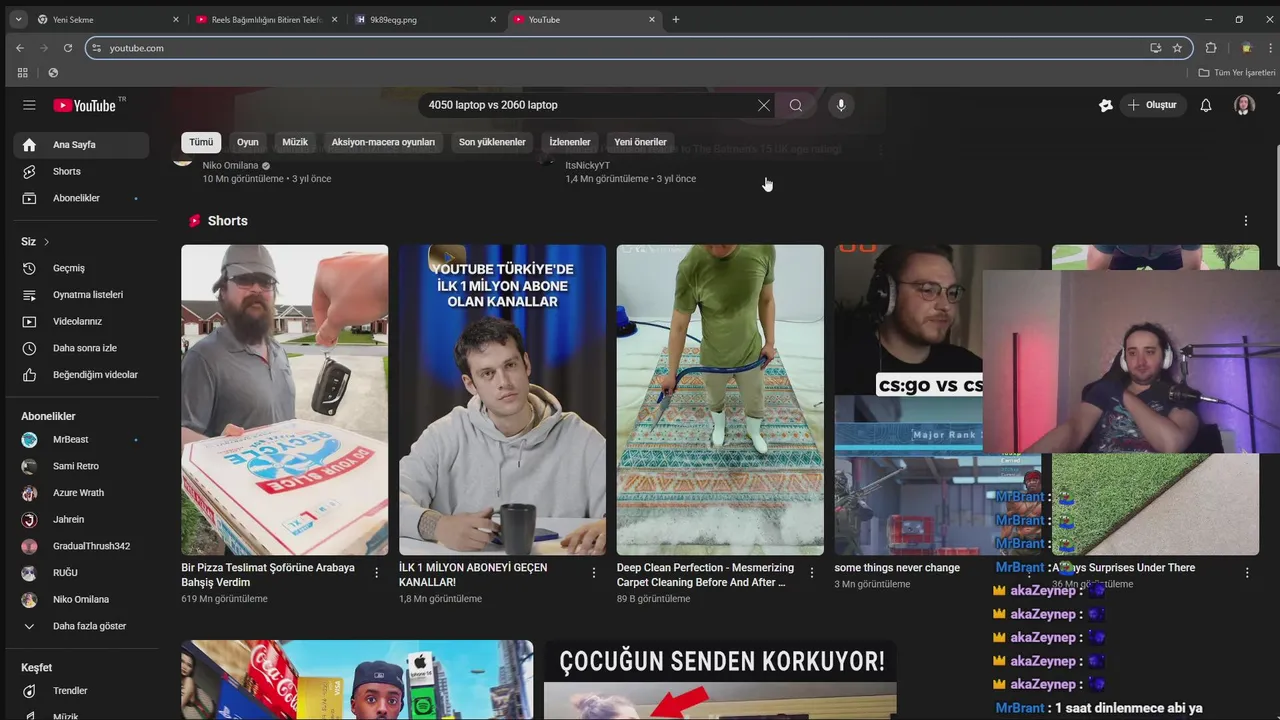Select the Son yüklenenler chip

coord(492,142)
